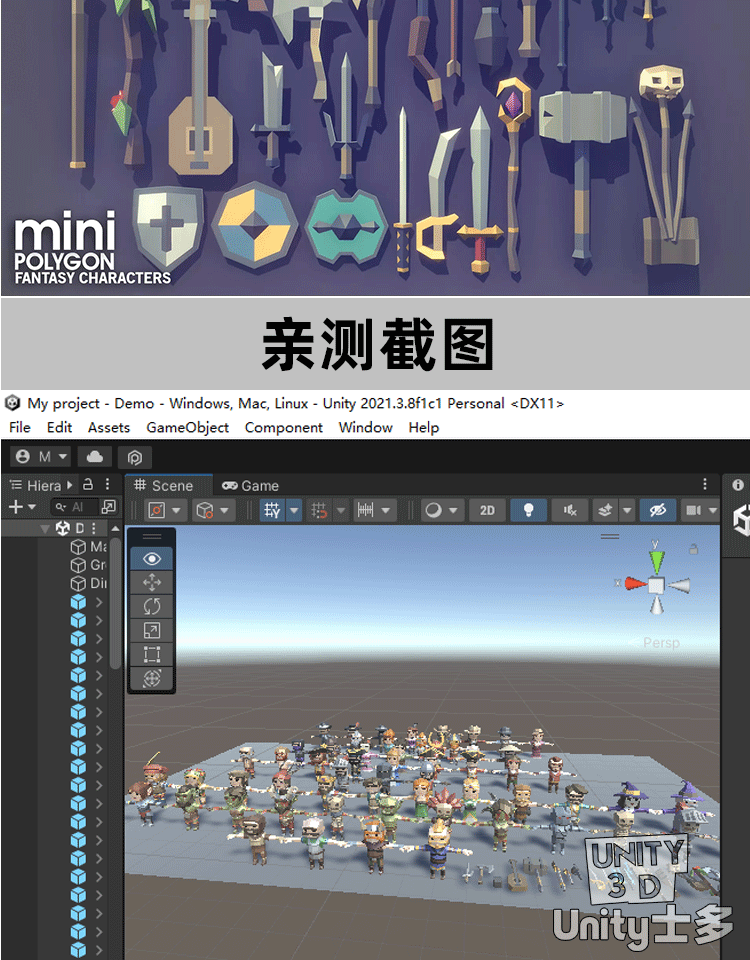Open the Assets menu
This screenshot has width=750, height=960.
click(108, 427)
